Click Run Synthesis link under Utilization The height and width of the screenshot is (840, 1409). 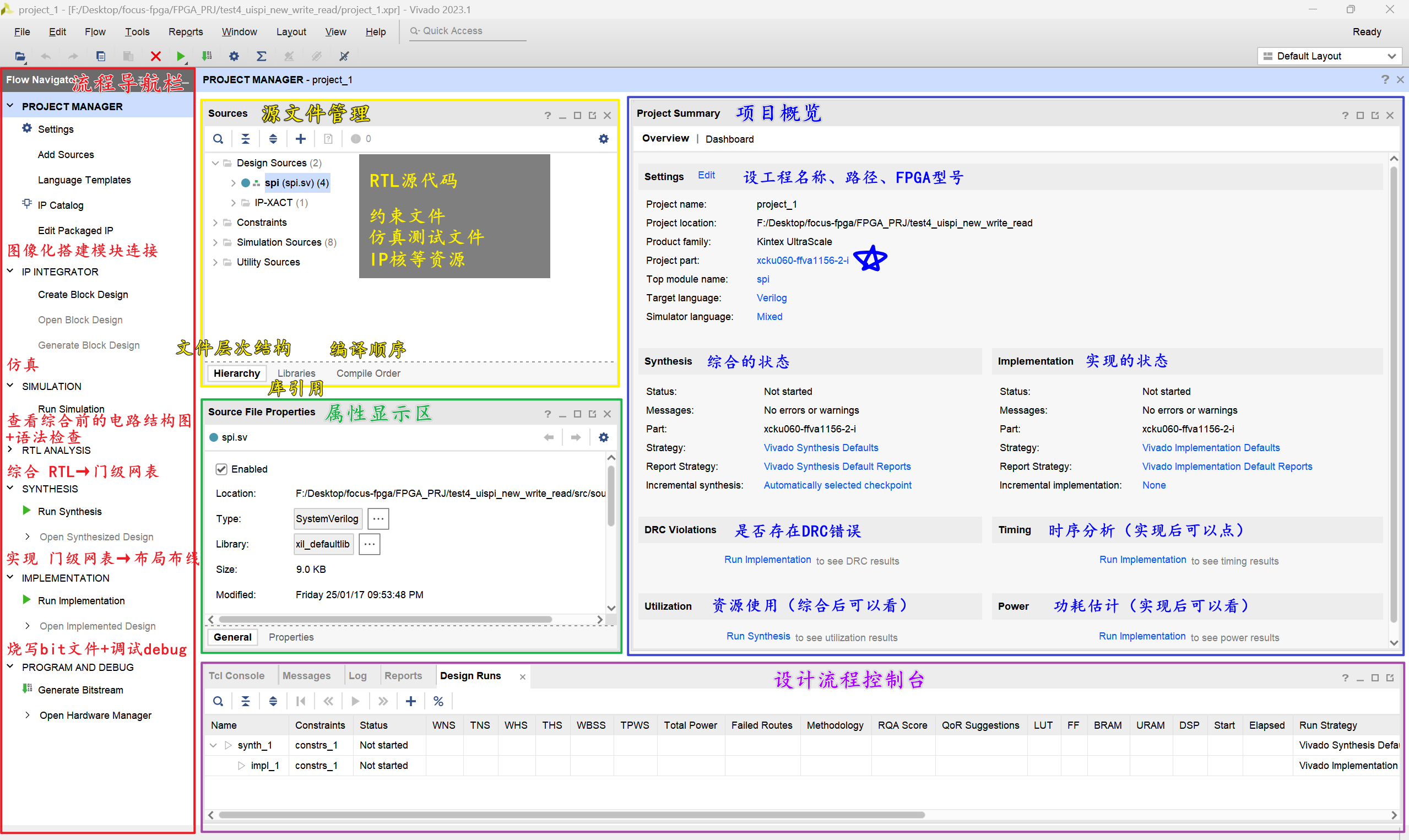pyautogui.click(x=758, y=636)
